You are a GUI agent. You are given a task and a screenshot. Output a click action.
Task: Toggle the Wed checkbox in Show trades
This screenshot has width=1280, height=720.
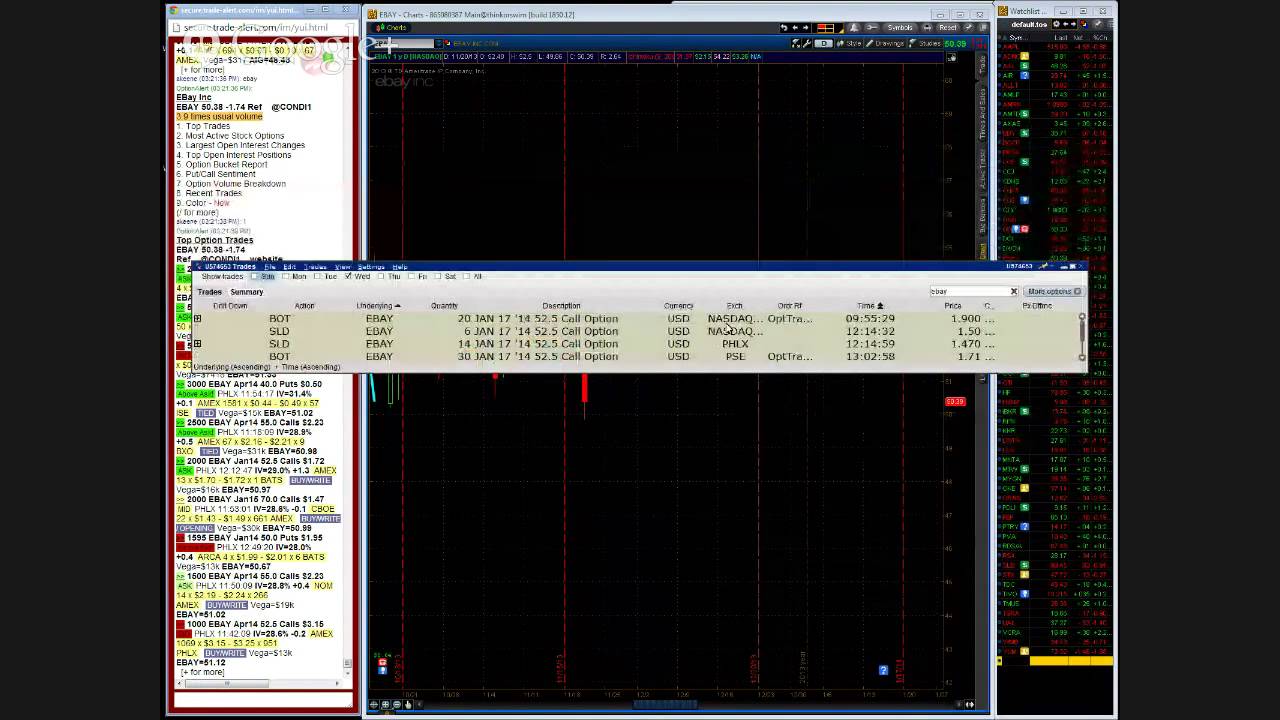(350, 277)
